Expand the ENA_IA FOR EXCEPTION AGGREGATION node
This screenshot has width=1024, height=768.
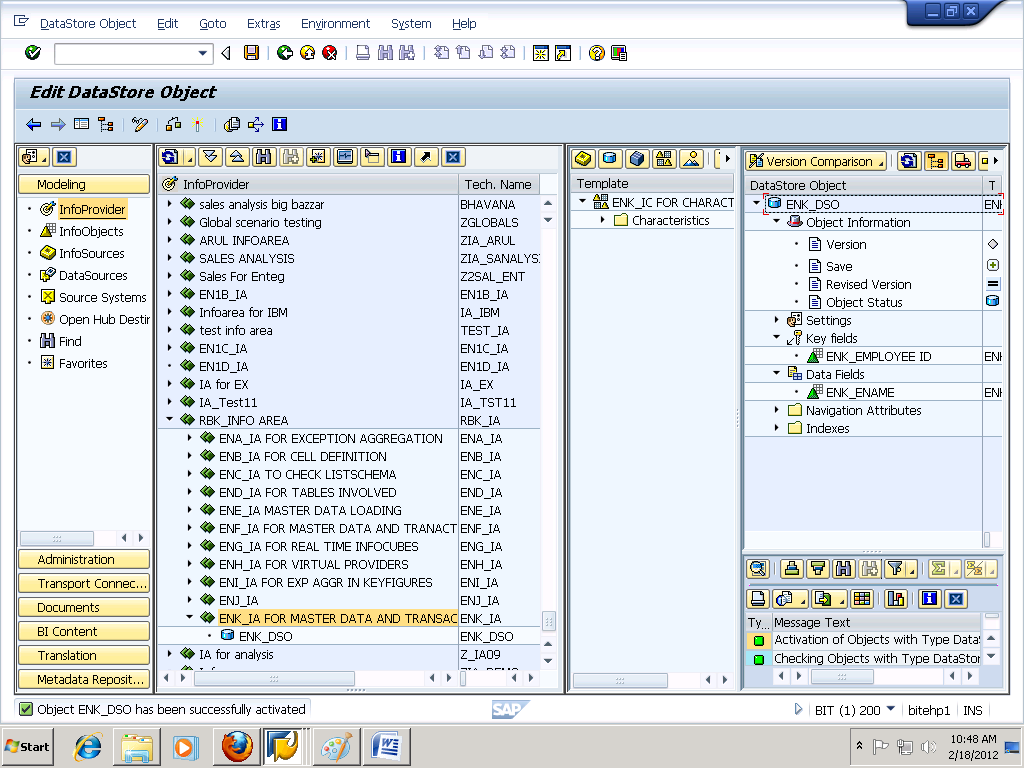(189, 438)
